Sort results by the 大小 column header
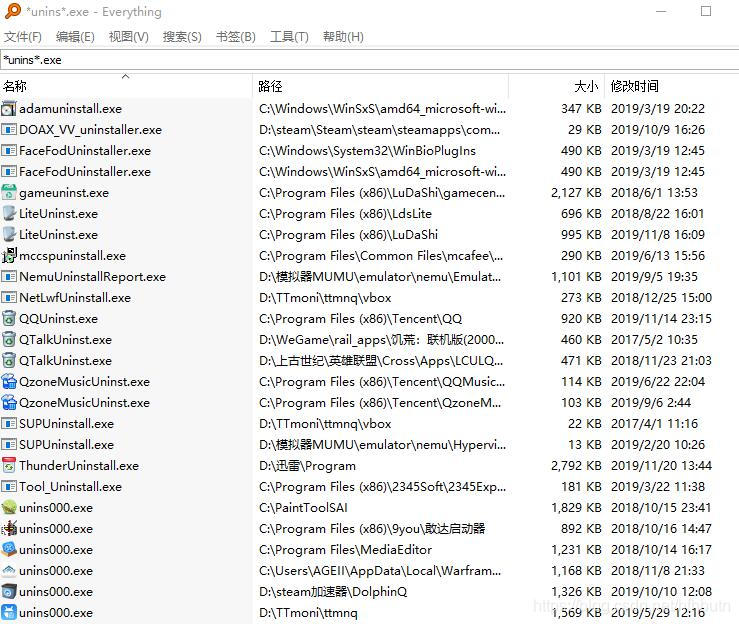Screen dimensions: 739x624 coord(557,86)
